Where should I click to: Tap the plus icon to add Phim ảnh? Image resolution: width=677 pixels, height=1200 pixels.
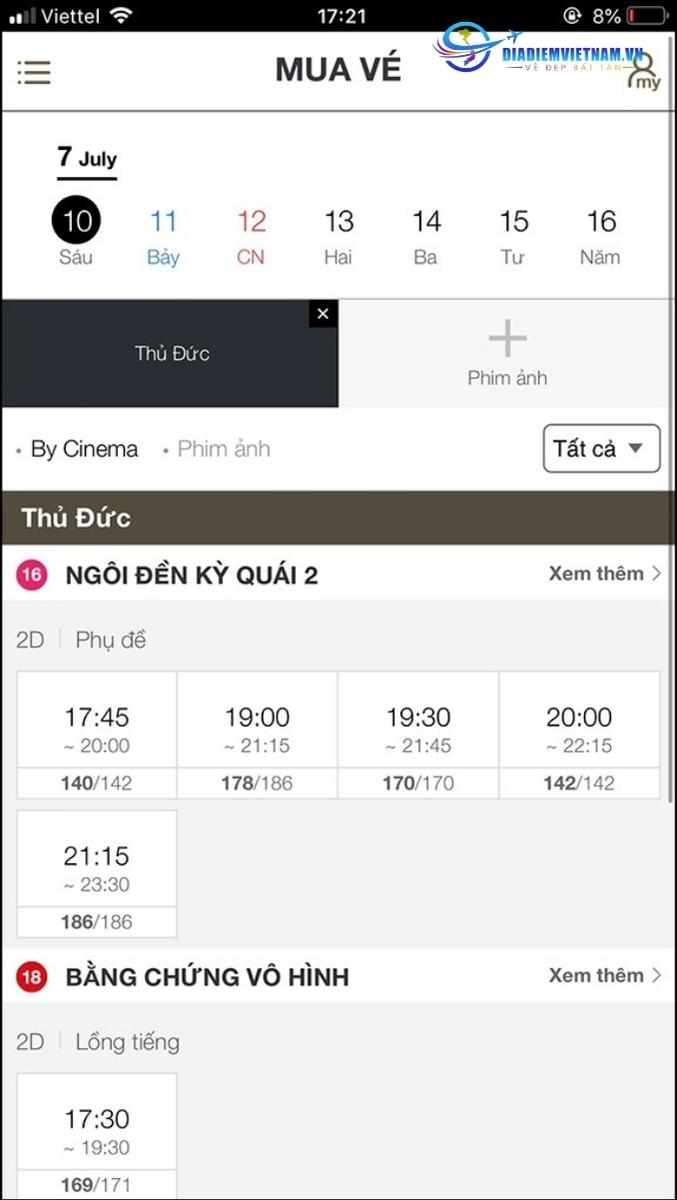(507, 341)
